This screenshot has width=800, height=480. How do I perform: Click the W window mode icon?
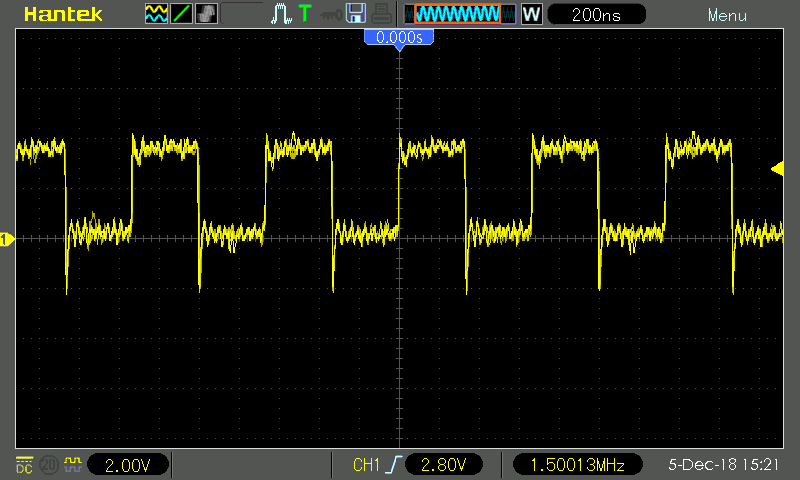[x=531, y=15]
